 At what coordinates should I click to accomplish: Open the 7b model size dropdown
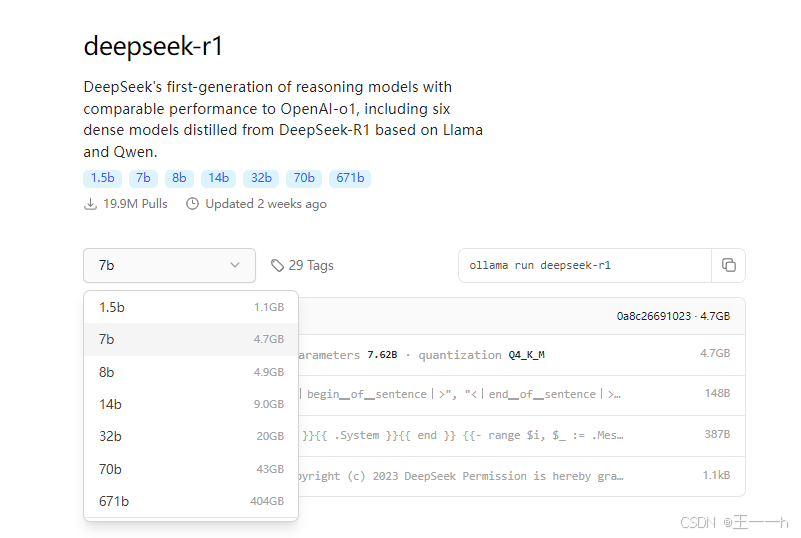coord(169,265)
